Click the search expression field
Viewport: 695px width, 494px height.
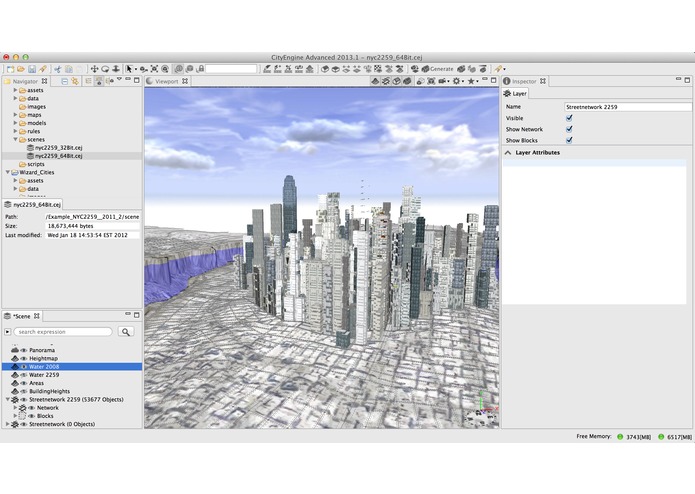click(x=63, y=331)
